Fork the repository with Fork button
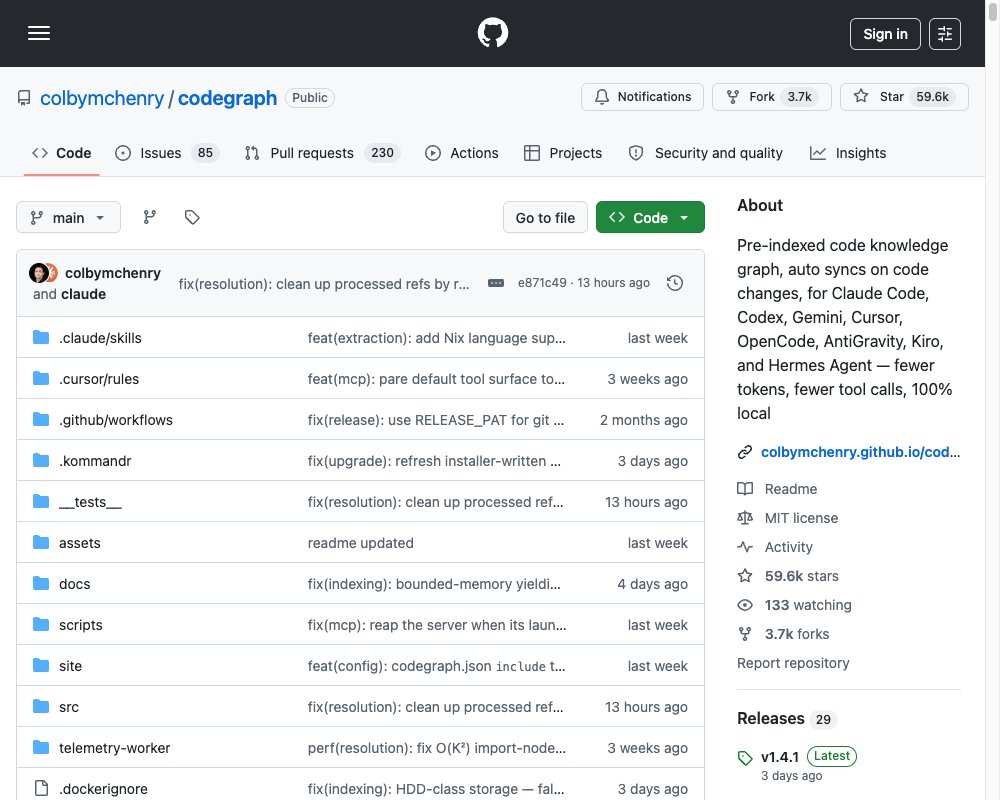1000x800 pixels. 772,97
